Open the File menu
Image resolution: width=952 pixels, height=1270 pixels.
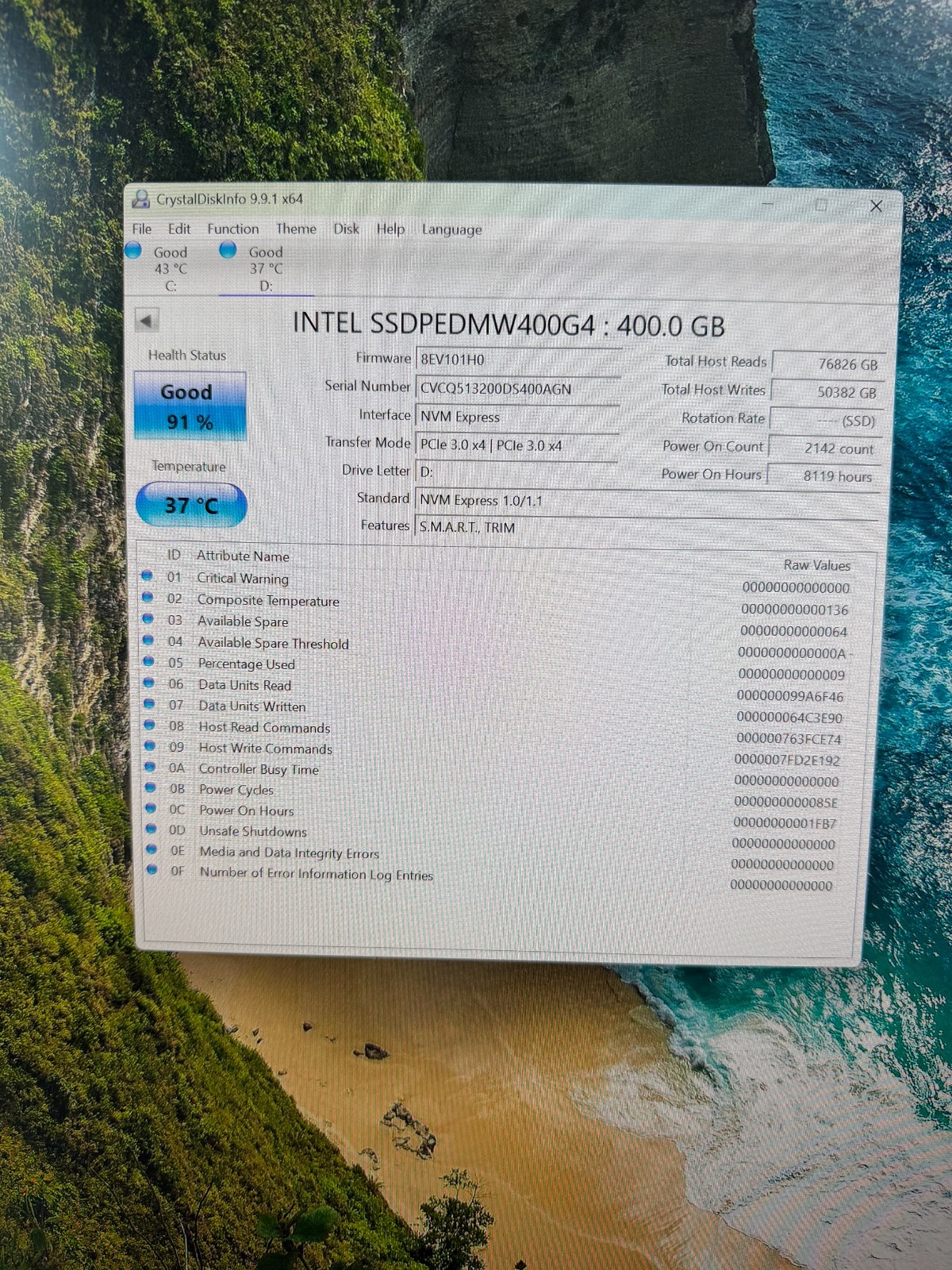pyautogui.click(x=142, y=229)
